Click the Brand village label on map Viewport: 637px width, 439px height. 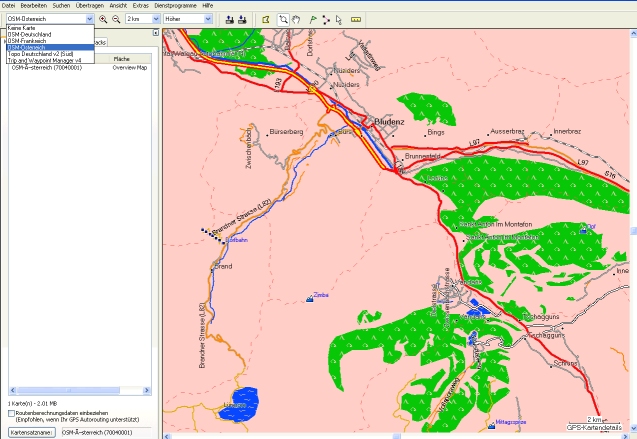point(223,266)
